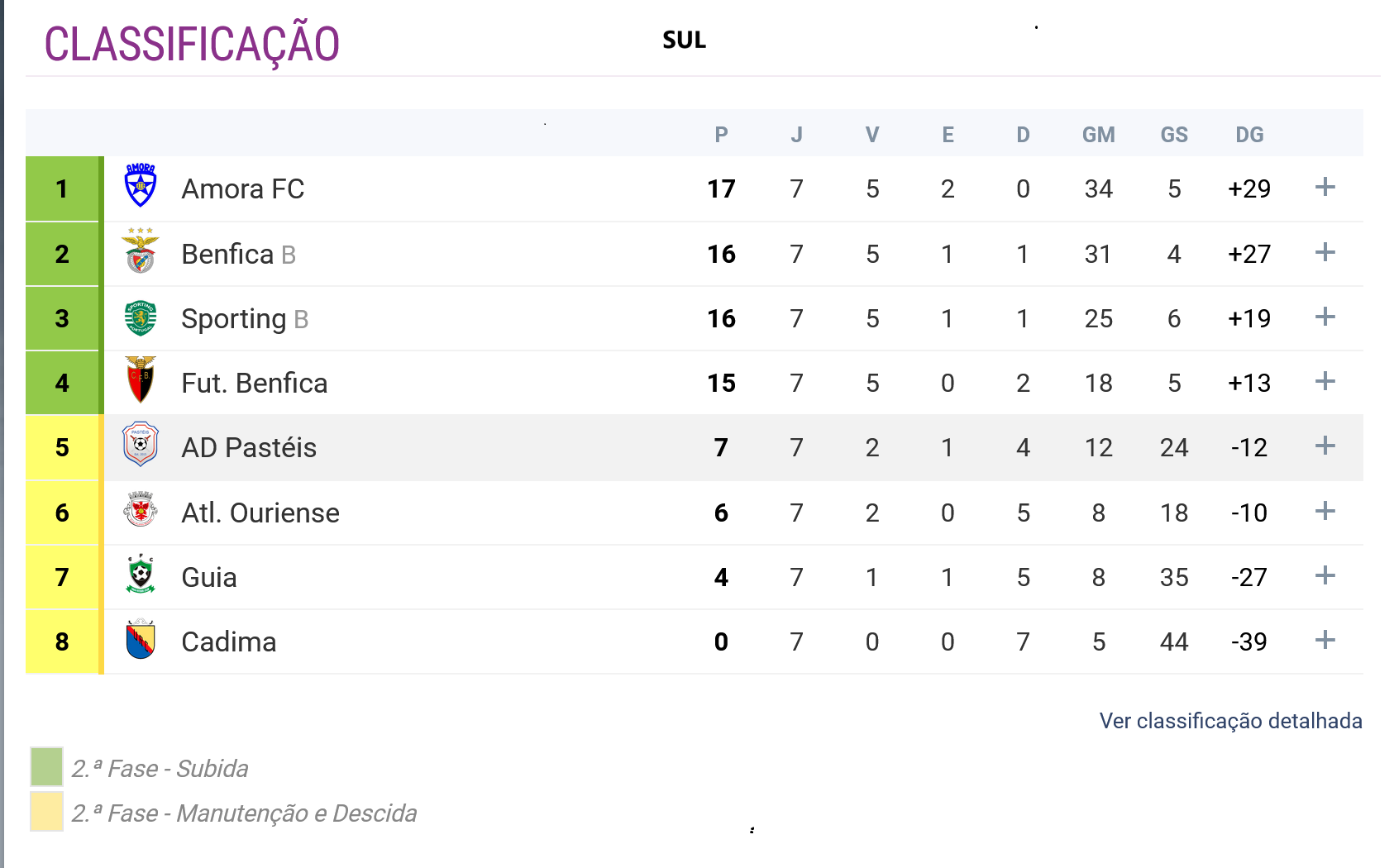Open Ver classificação detalhada link
Viewport: 1394px width, 868px height.
point(1230,721)
